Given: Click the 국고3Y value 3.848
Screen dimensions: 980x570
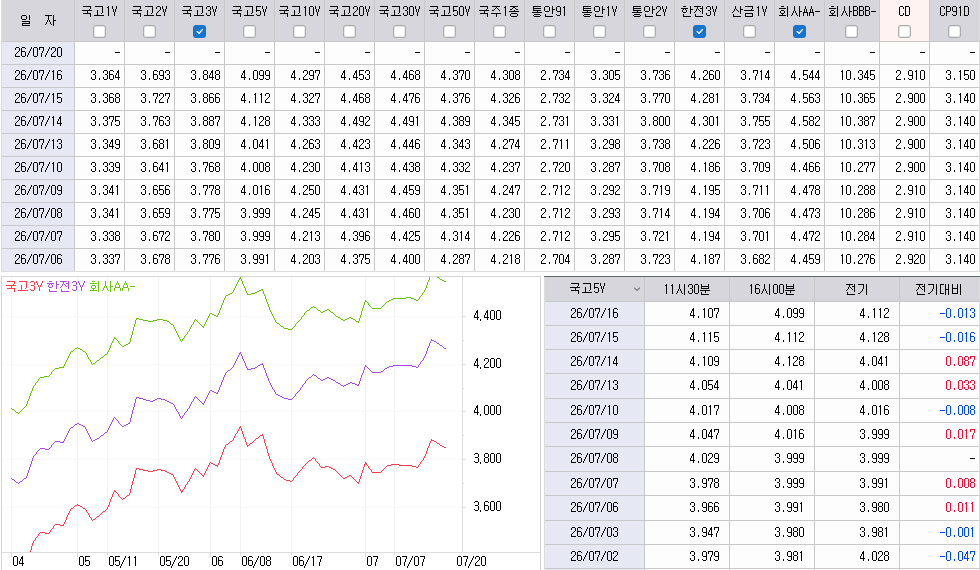Looking at the screenshot, I should pos(206,76).
